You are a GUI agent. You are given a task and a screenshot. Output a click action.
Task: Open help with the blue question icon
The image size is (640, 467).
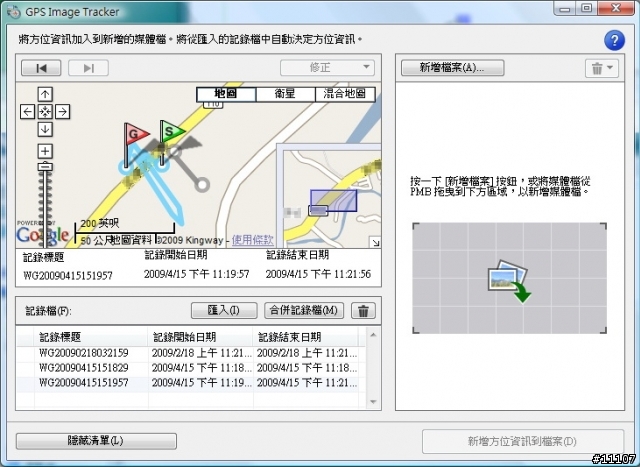coord(614,40)
